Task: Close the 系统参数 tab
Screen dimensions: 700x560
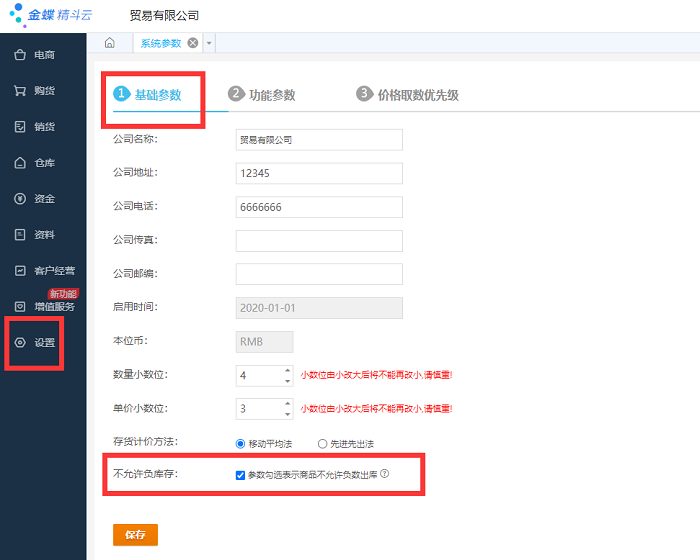Action: 193,43
